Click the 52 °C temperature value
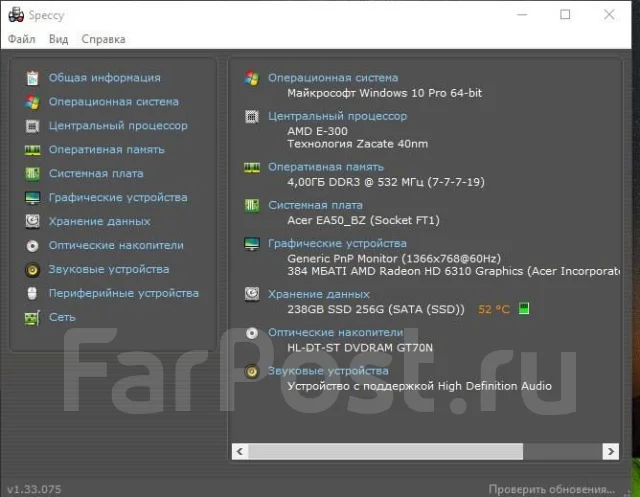640x497 pixels. pos(494,309)
